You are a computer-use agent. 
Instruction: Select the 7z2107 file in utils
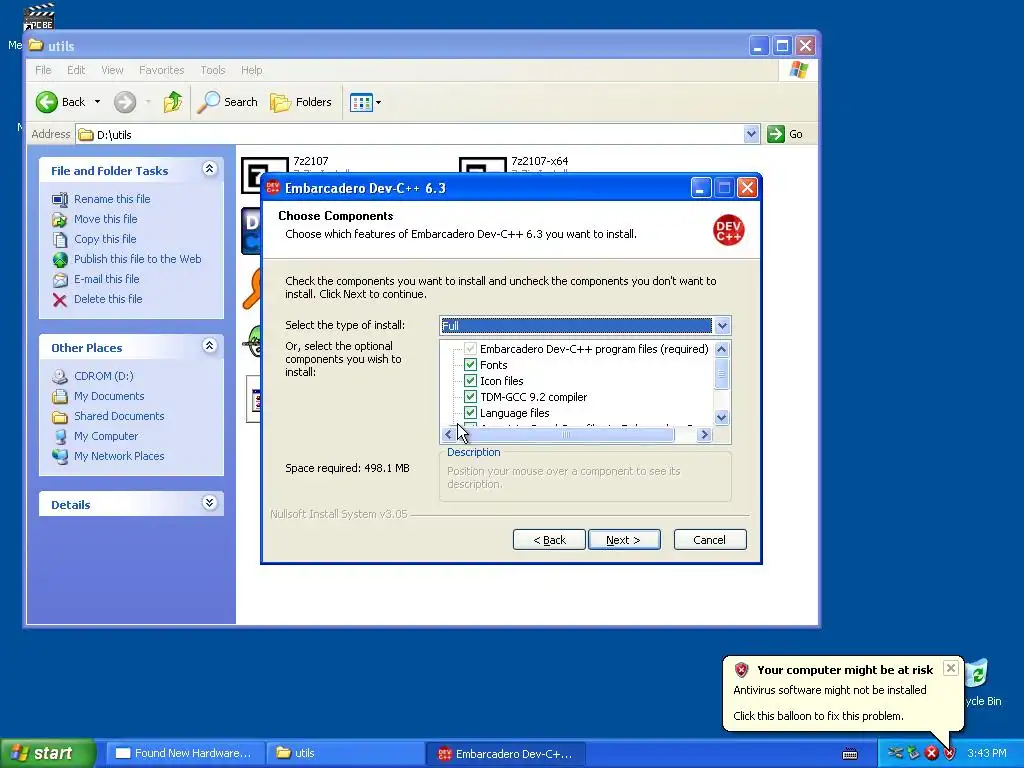tap(311, 161)
